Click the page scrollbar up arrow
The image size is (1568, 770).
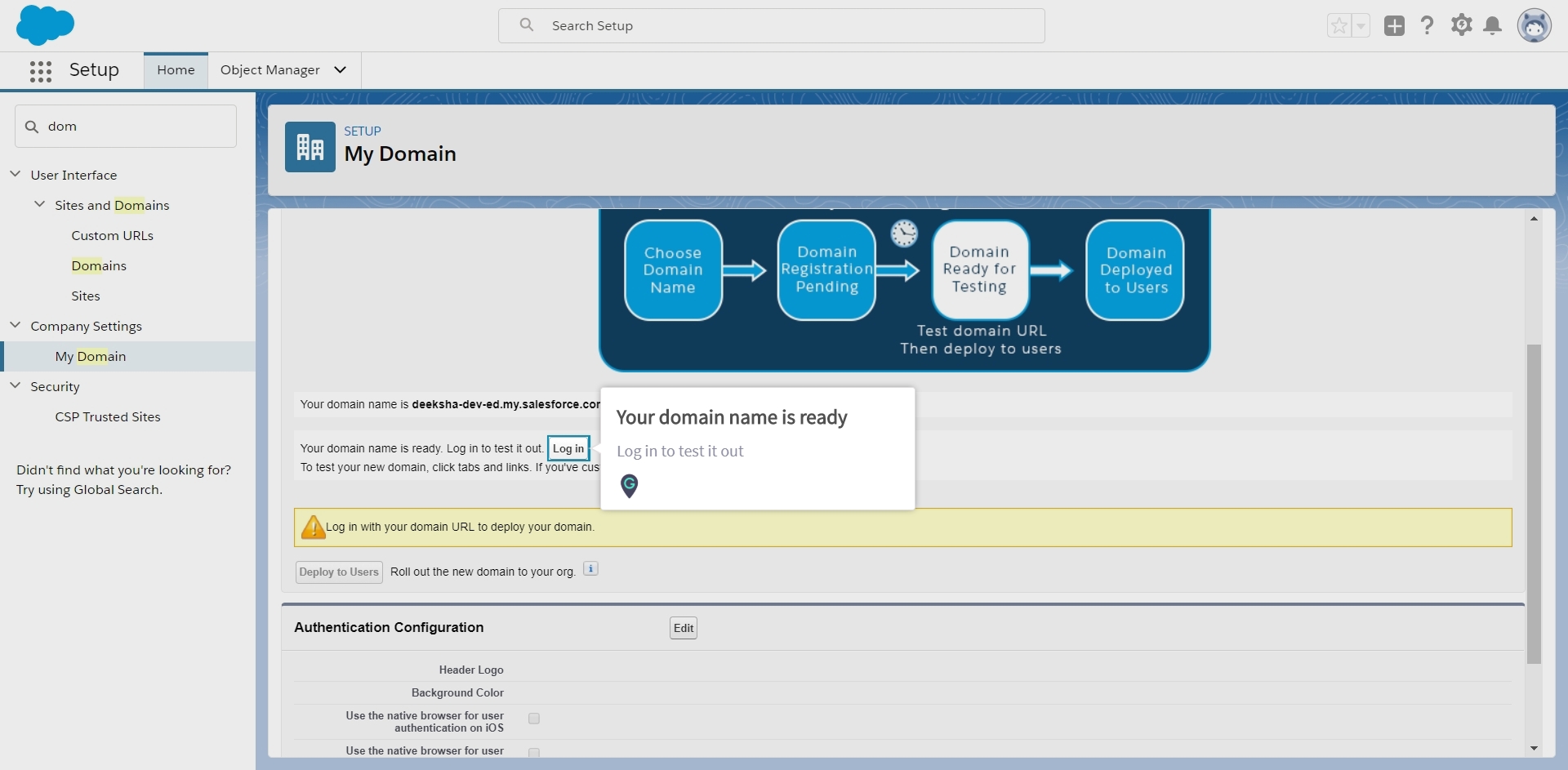(1534, 219)
